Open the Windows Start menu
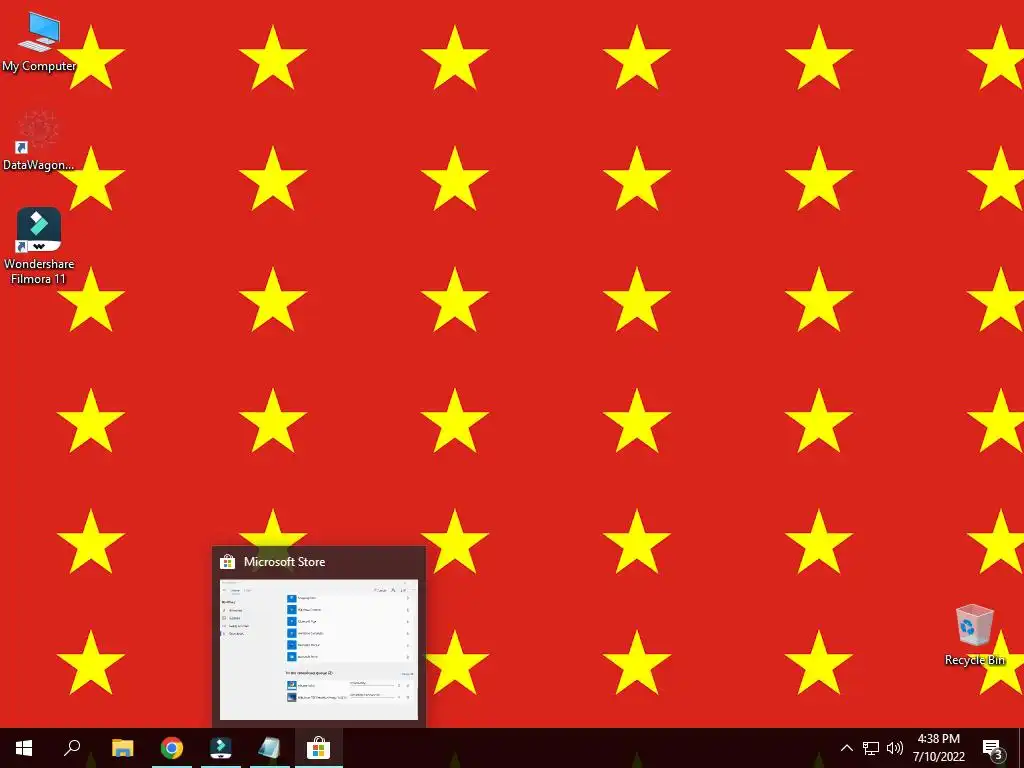This screenshot has width=1024, height=768. [x=24, y=748]
